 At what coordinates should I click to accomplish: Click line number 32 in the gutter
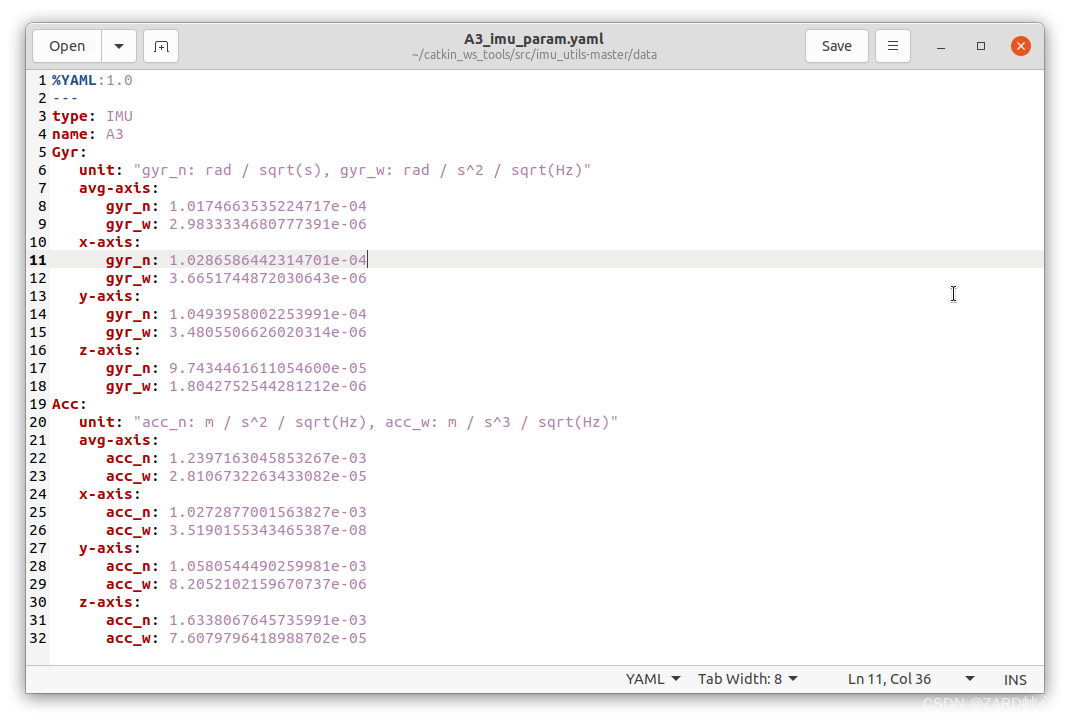38,638
